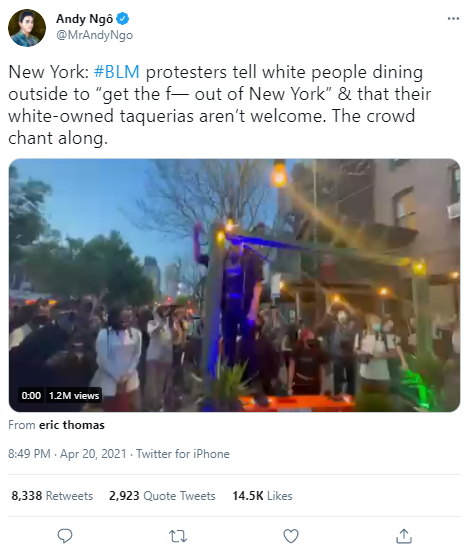View the 14.5K Likes list
Viewport: 474px width, 550px height.
[x=262, y=496]
